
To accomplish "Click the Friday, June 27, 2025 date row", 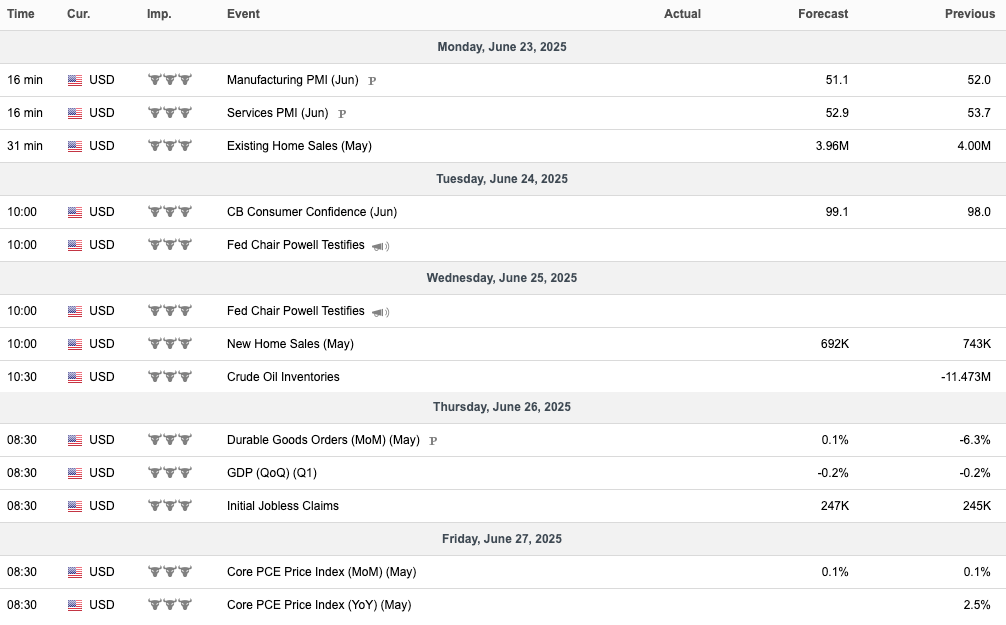I will [503, 539].
